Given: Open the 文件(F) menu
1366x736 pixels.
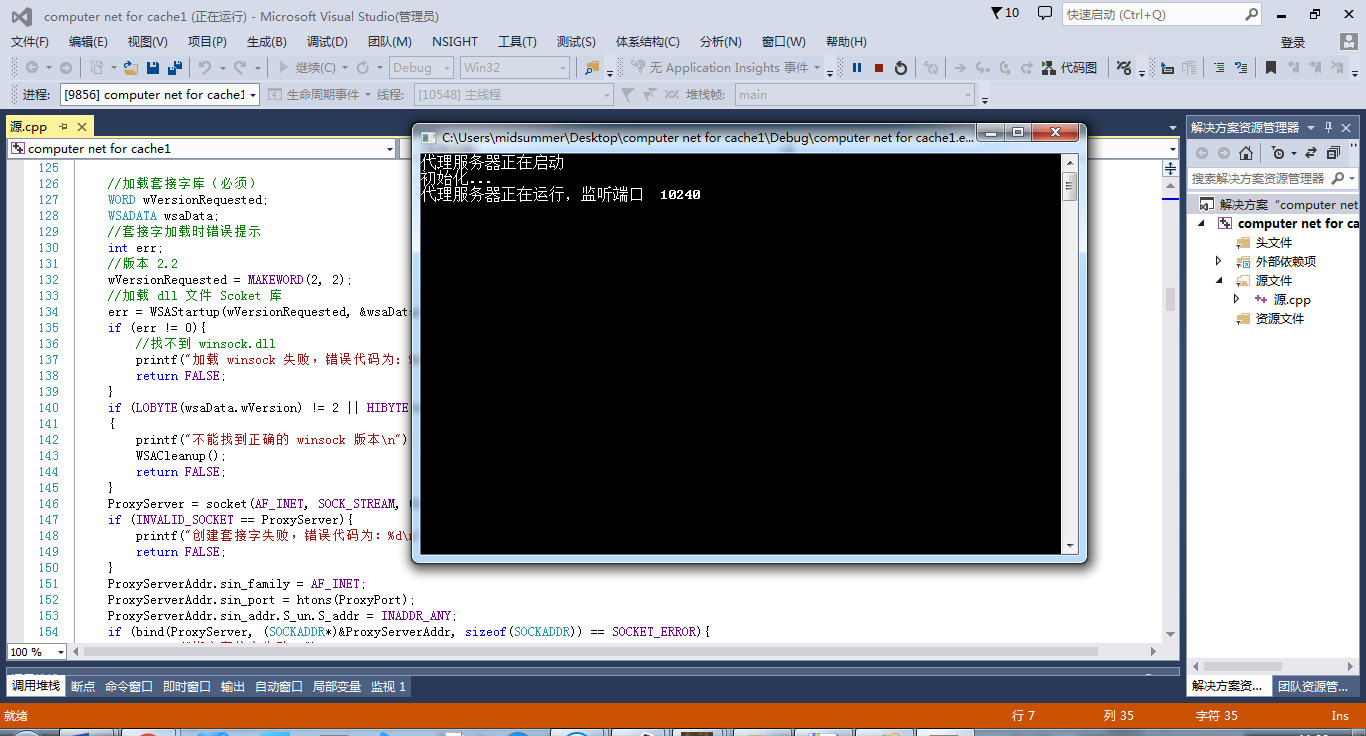Looking at the screenshot, I should (x=30, y=42).
